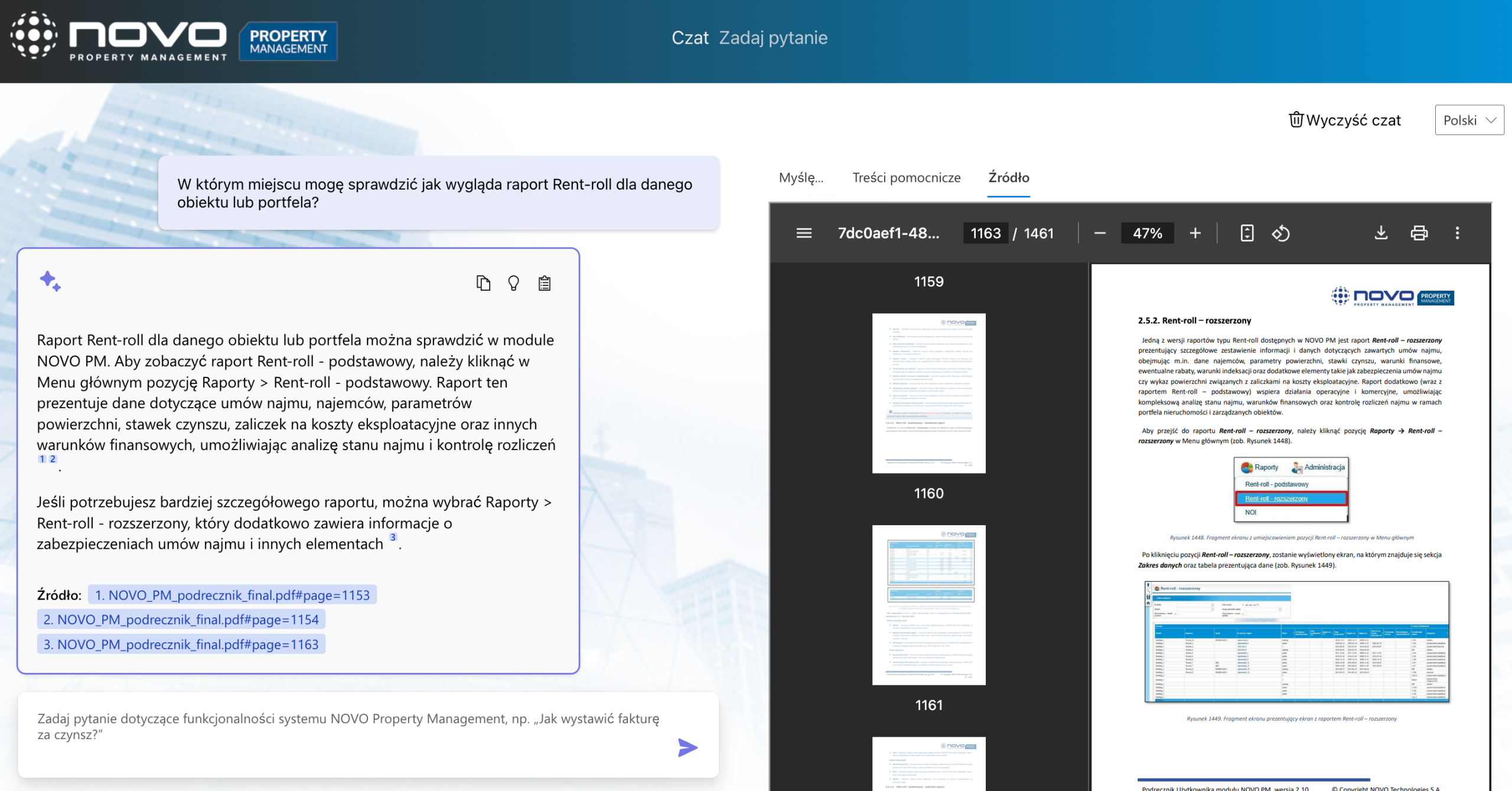This screenshot has width=1512, height=791.
Task: Click the trash icon beside Wyczyść czat
Action: pyautogui.click(x=1296, y=120)
